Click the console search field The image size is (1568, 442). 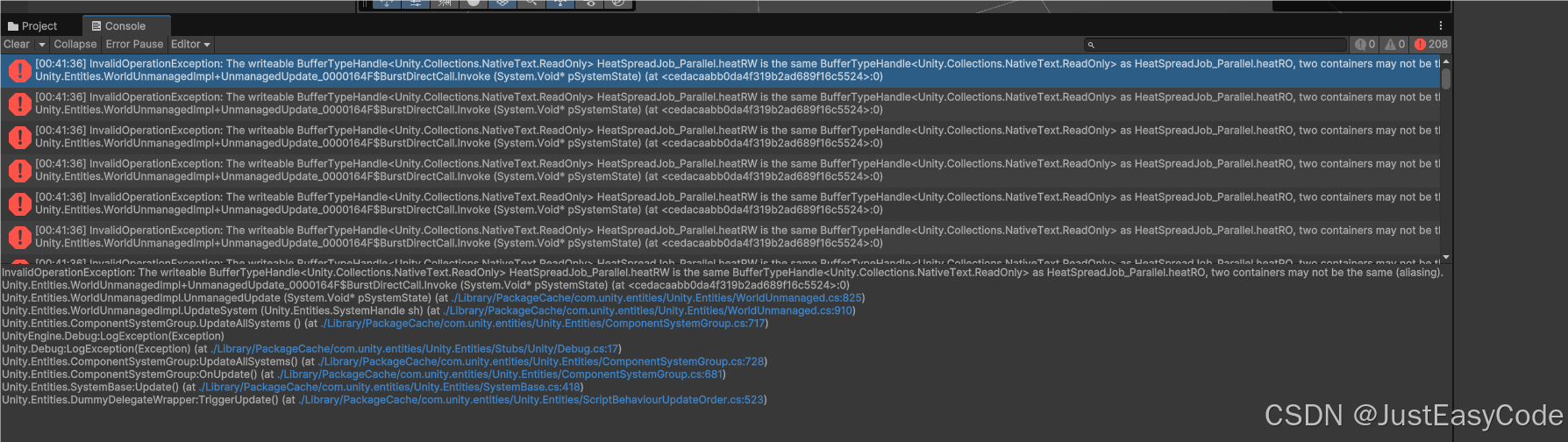[1215, 44]
